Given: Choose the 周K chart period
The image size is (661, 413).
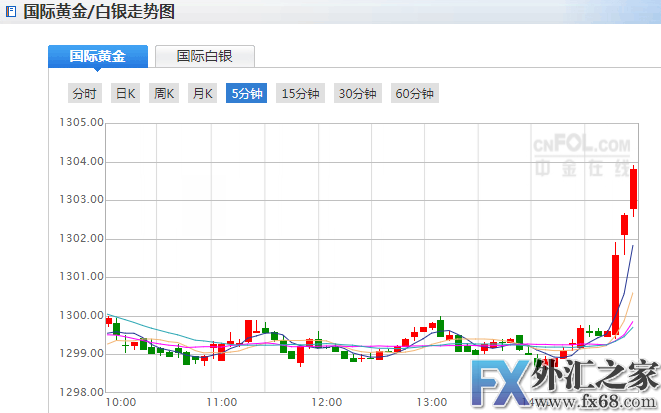Looking at the screenshot, I should tap(164, 93).
